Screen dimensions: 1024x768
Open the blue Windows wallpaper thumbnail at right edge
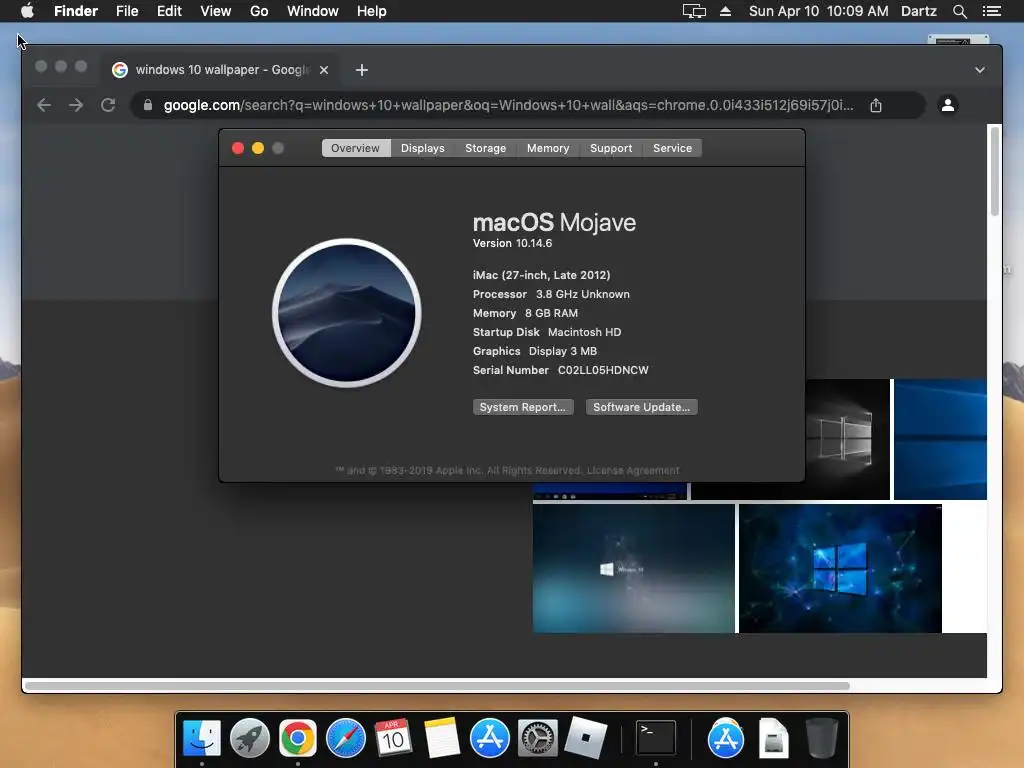pos(940,440)
